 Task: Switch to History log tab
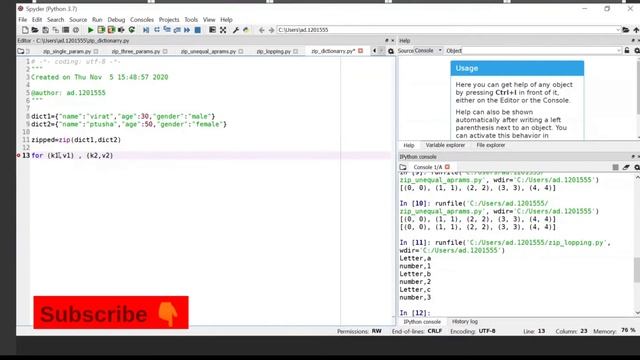point(464,322)
